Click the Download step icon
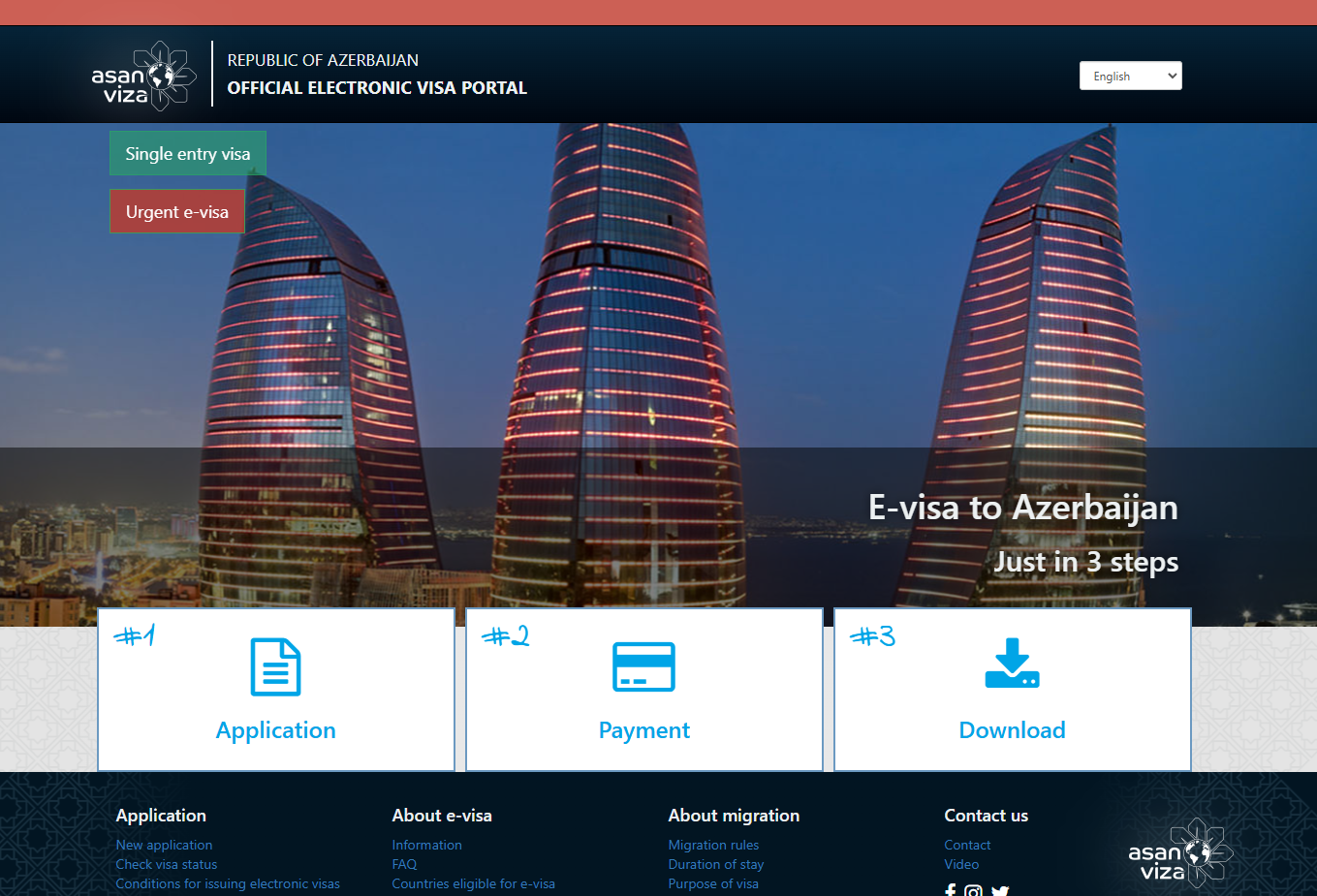 coord(1012,664)
